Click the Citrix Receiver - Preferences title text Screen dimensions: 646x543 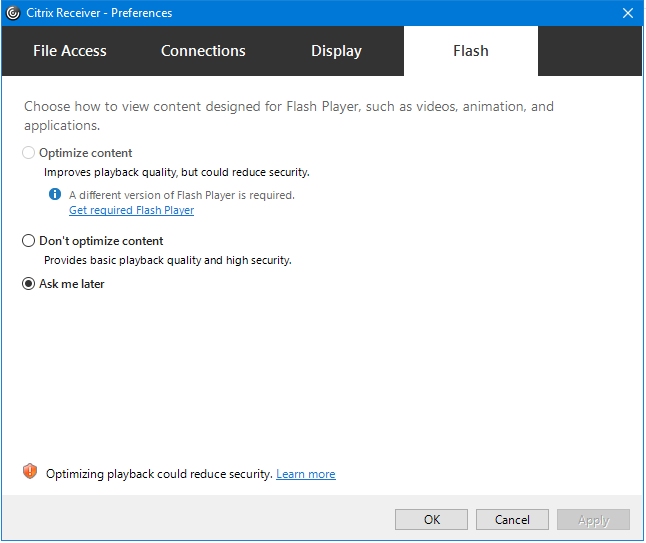coord(99,13)
